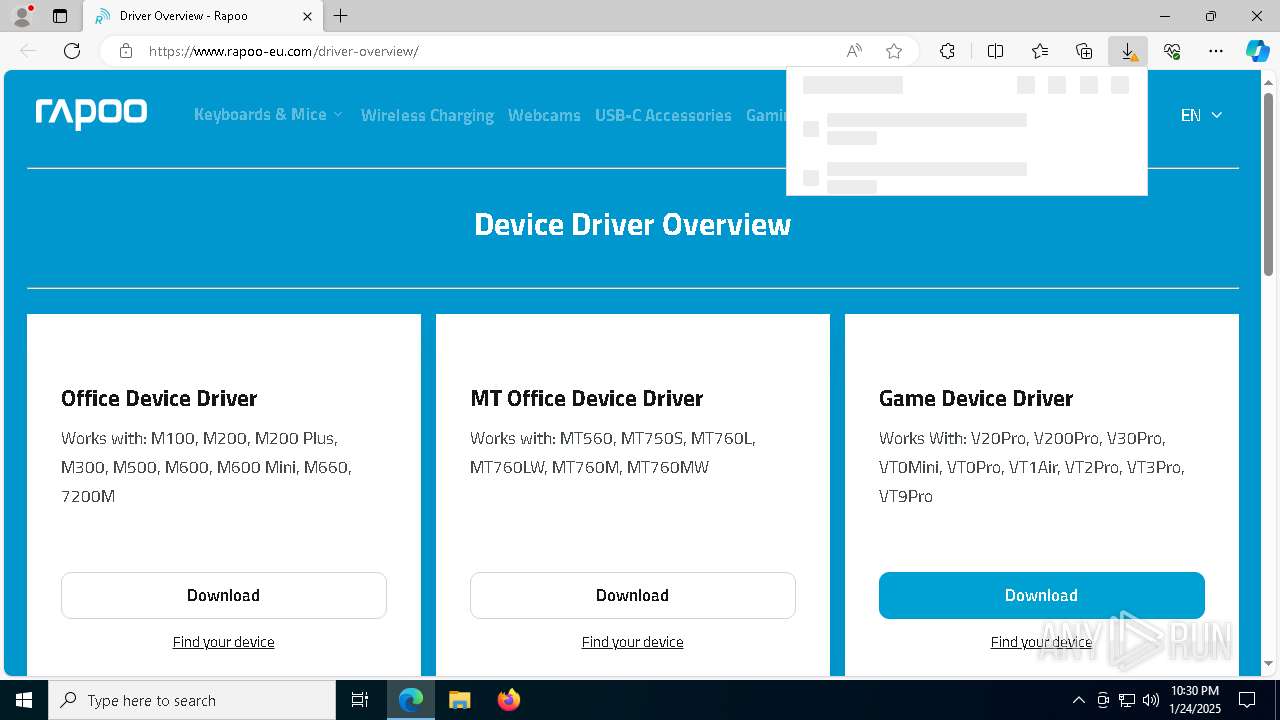Viewport: 1280px width, 720px height.
Task: Close the Driver Overview tab
Action: point(307,16)
